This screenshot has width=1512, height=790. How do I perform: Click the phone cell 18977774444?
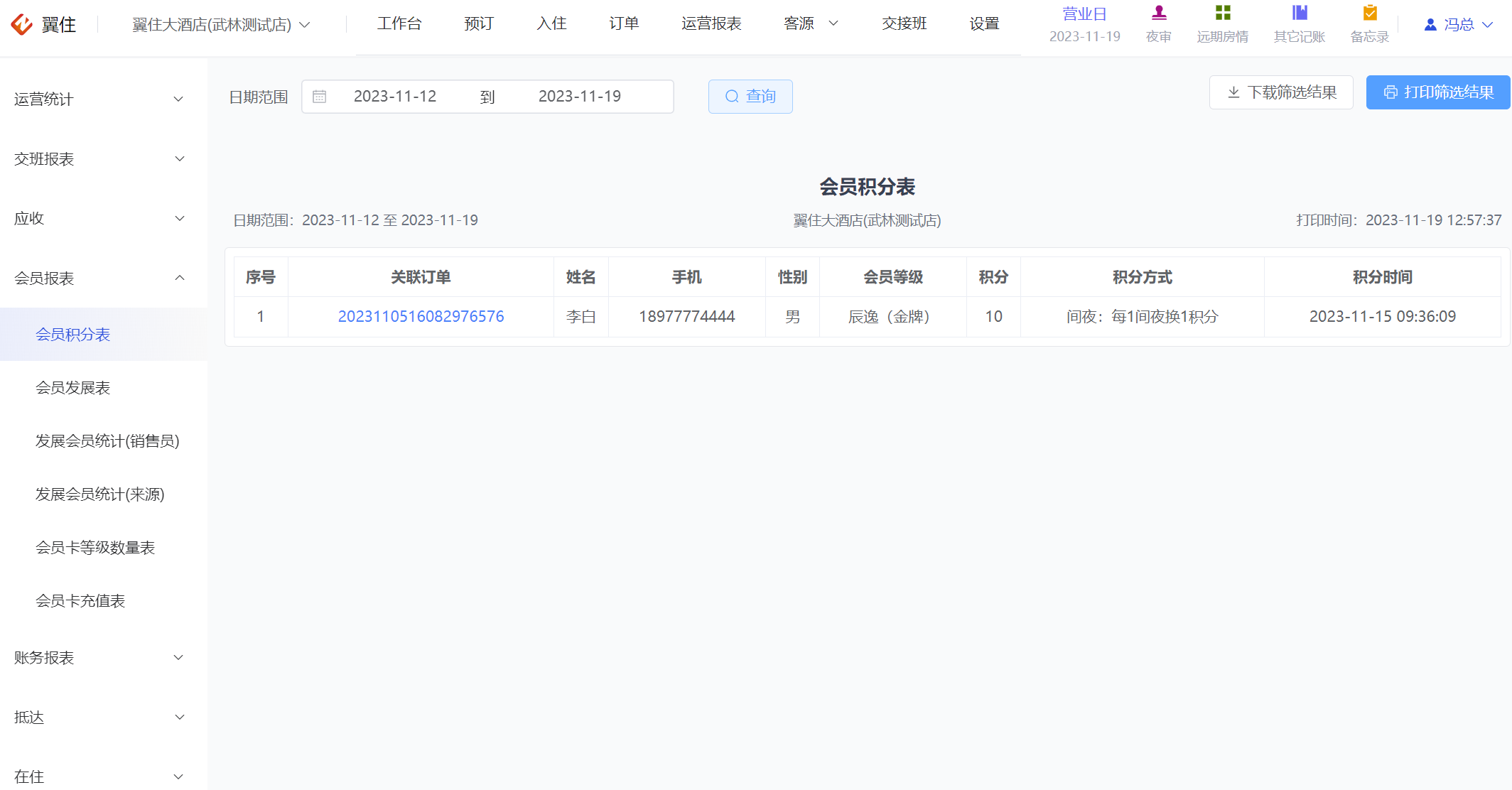click(687, 316)
